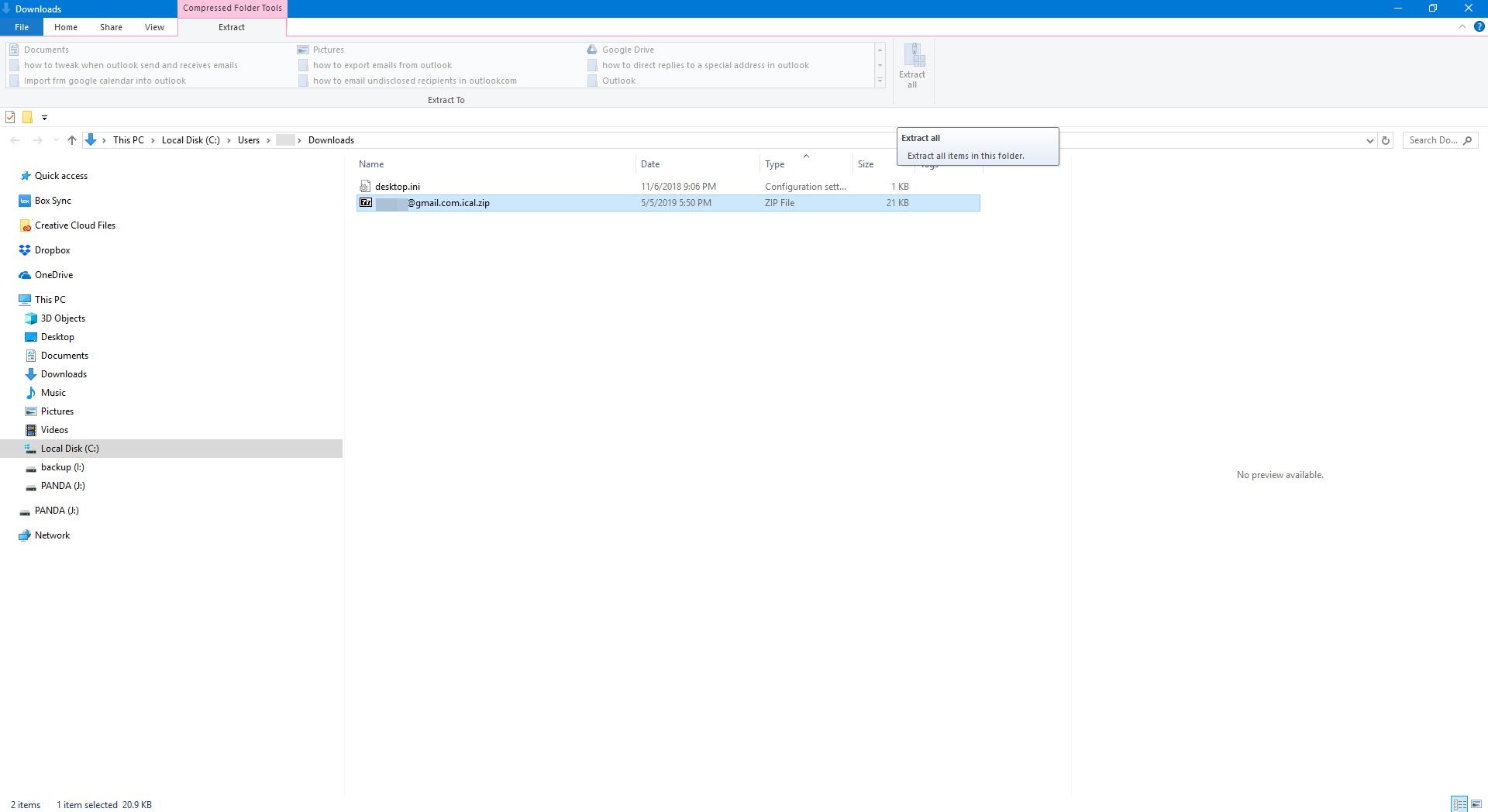
Task: Click the Extract all icon
Action: pos(913,55)
